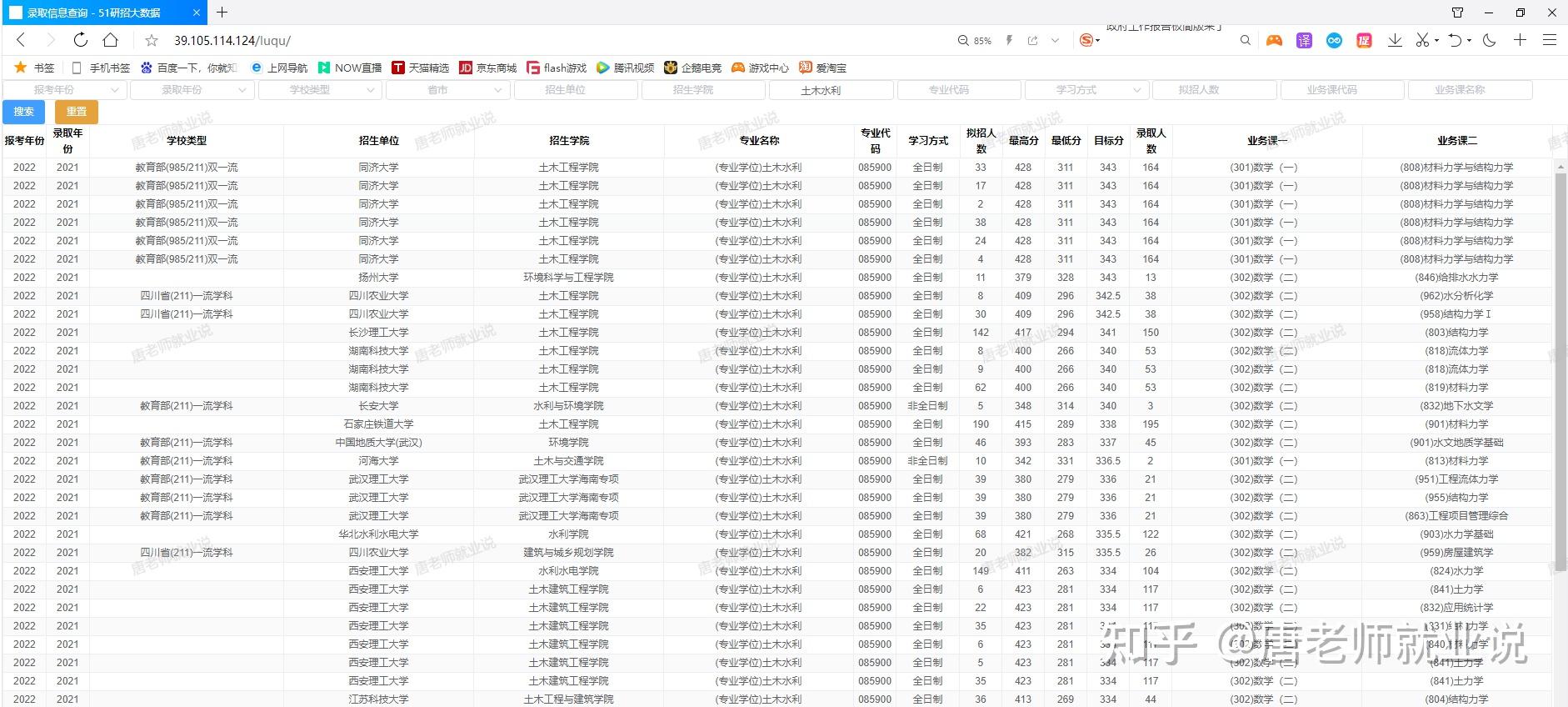1568x707 pixels.
Task: Open the 京东商城 bookmark
Action: [488, 68]
